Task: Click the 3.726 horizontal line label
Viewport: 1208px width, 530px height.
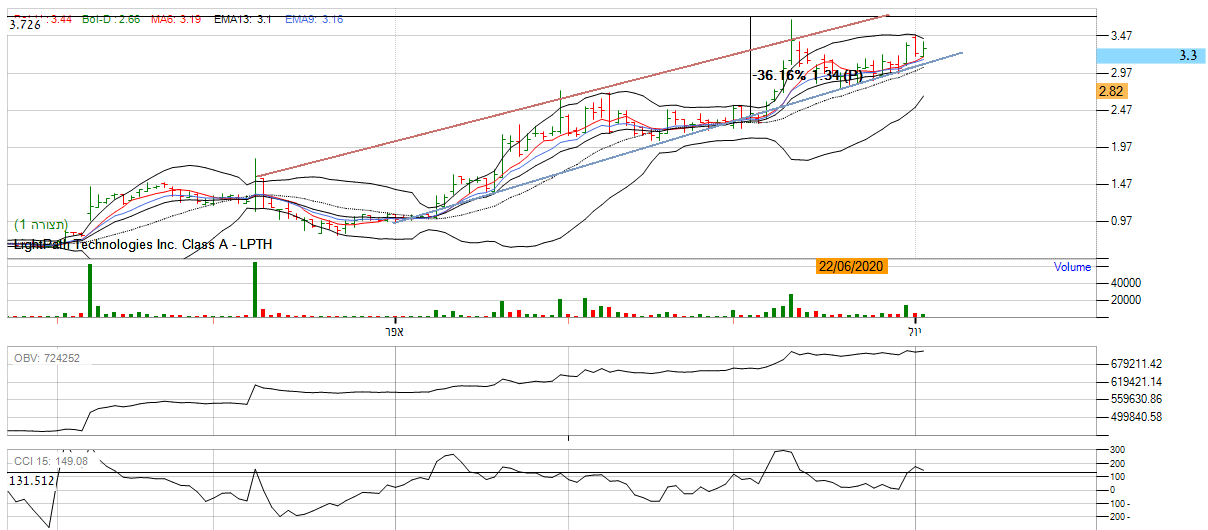Action: point(24,25)
